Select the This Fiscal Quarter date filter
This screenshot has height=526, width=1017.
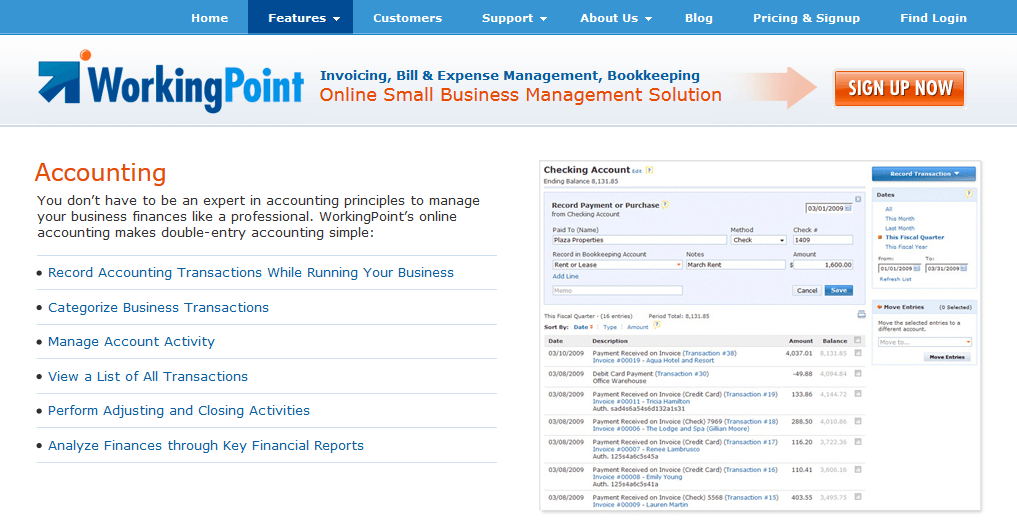click(915, 237)
